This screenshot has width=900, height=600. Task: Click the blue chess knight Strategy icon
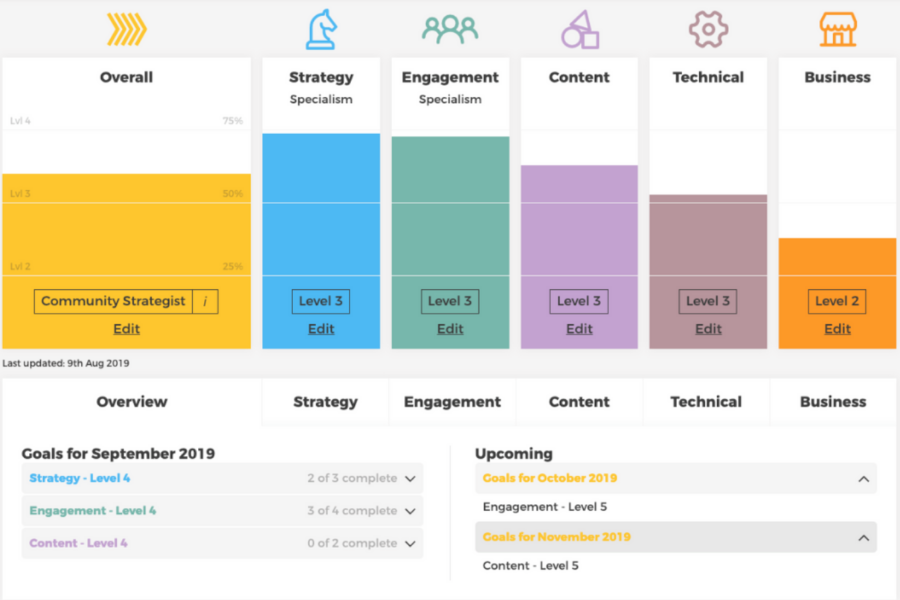[x=321, y=30]
